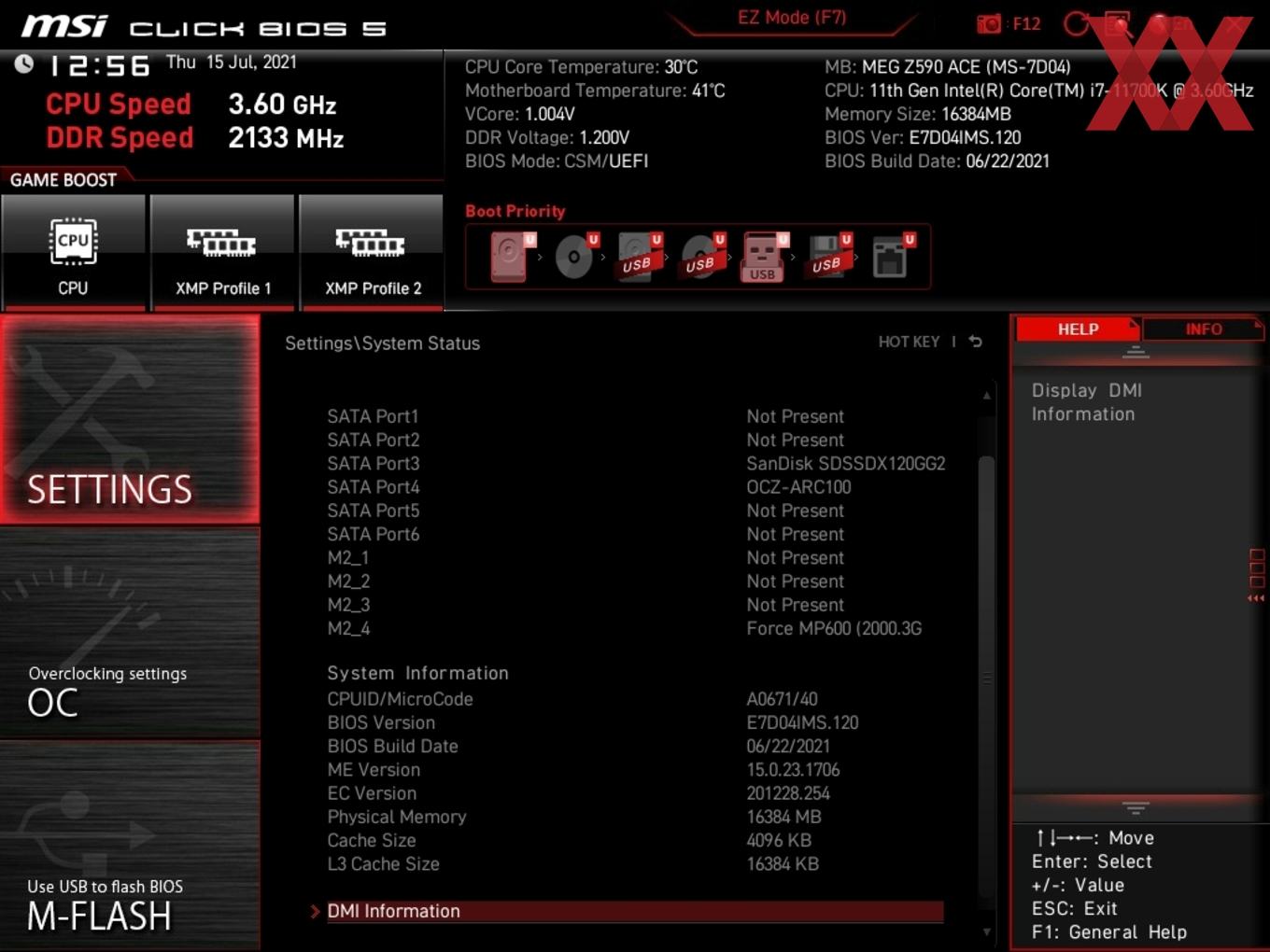
Task: Select the SATA Port5 row
Action: (x=635, y=511)
